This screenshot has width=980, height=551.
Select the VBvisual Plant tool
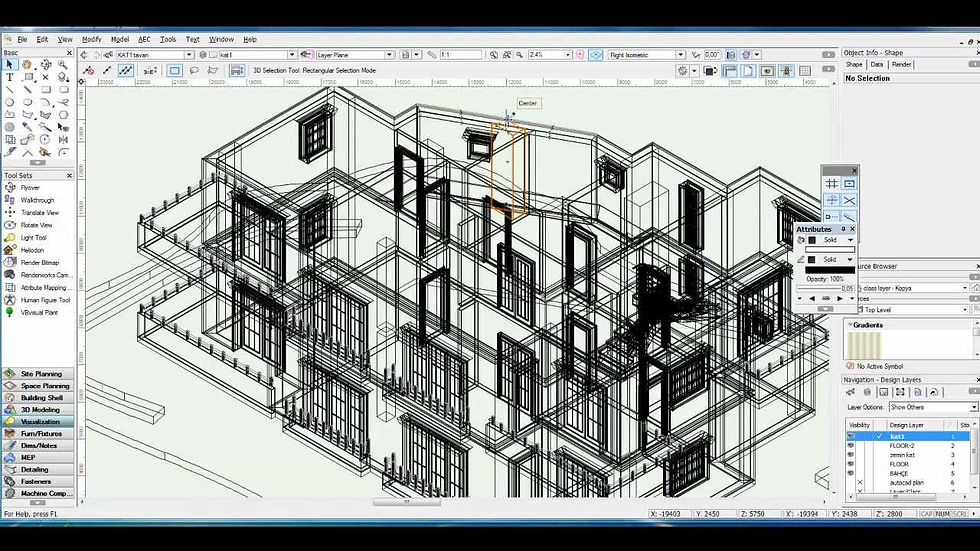coord(39,312)
